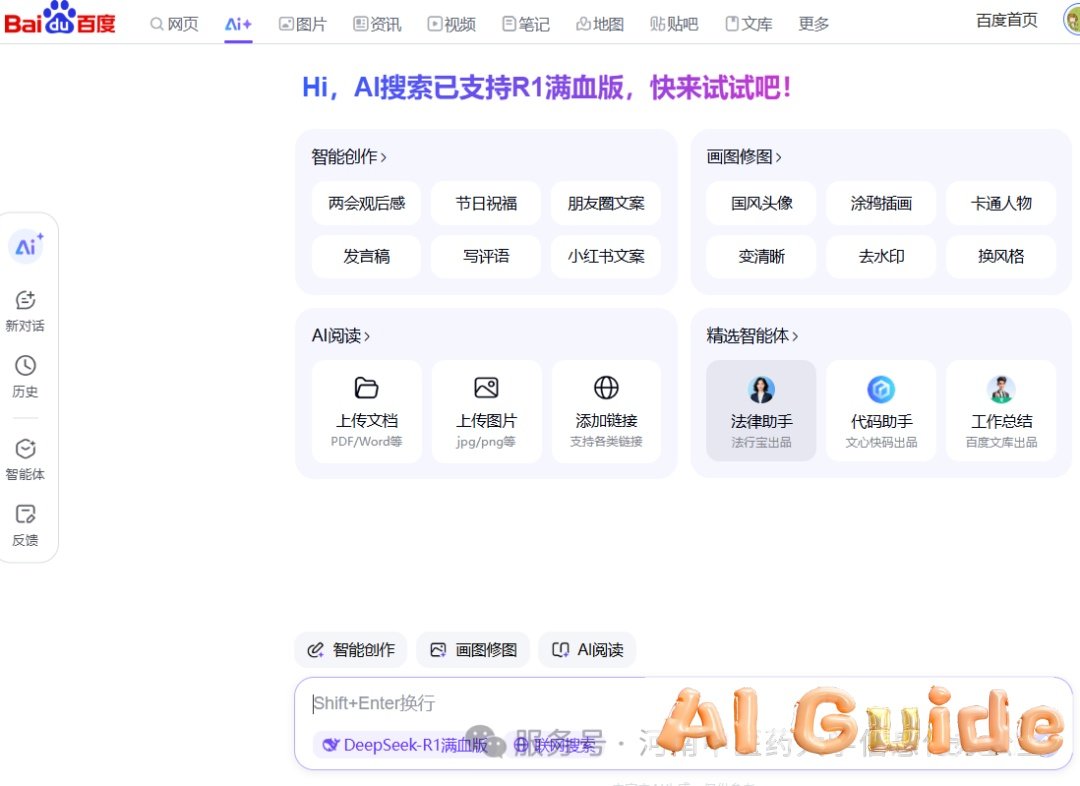Image resolution: width=1080 pixels, height=786 pixels.
Task: Pick the 发言稿 prompt
Action: coord(366,256)
